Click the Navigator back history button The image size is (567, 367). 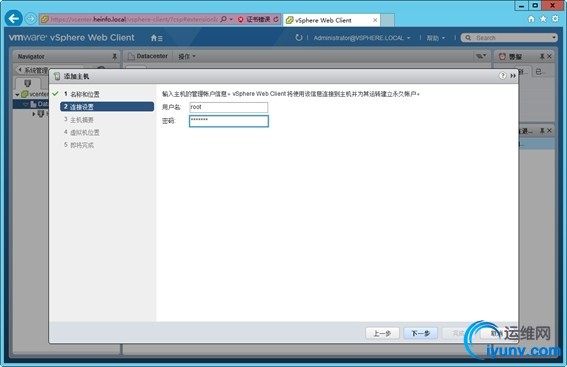point(20,70)
